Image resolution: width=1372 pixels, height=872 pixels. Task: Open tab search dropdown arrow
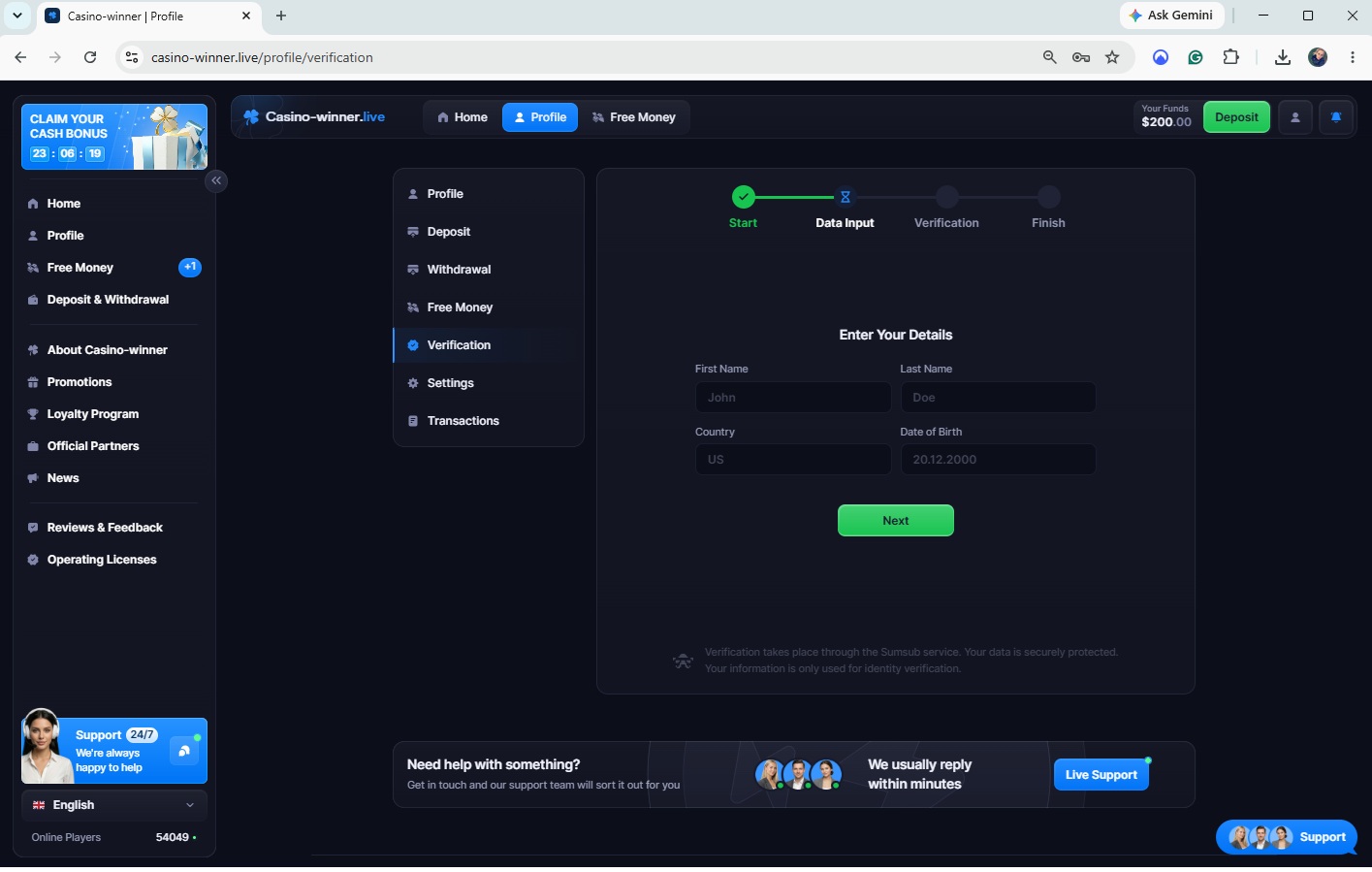pos(16,16)
